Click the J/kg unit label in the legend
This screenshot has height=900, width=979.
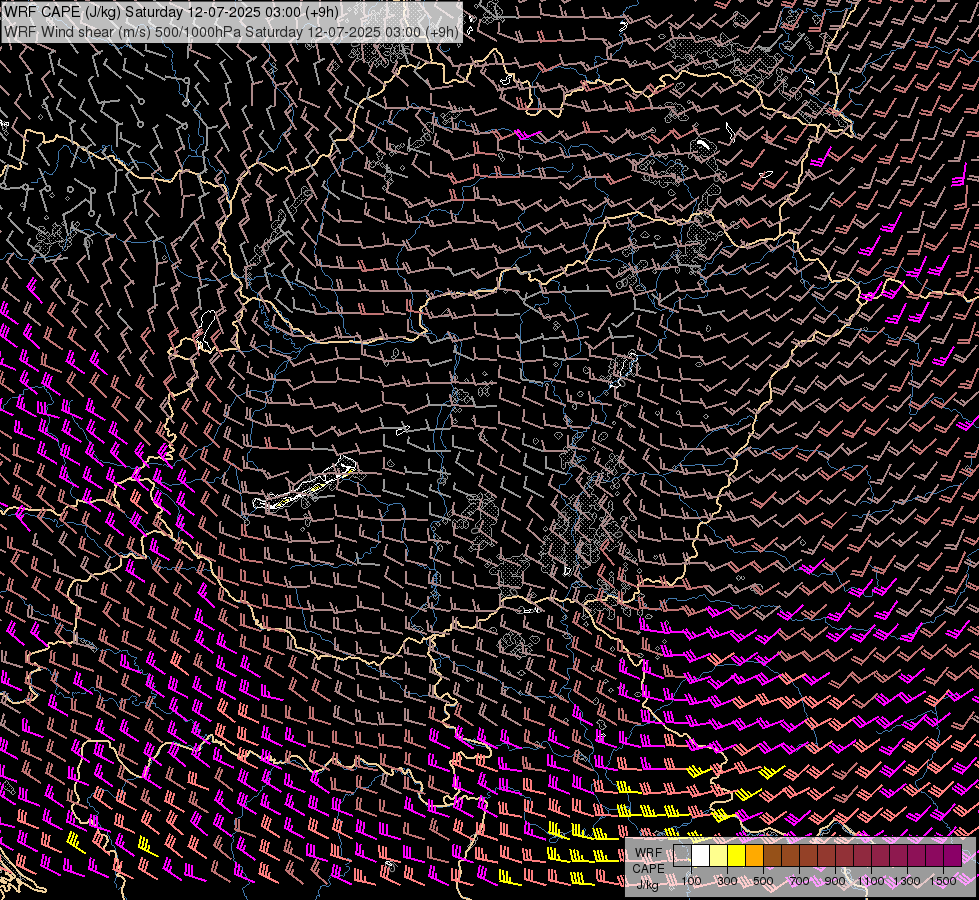coord(647,884)
